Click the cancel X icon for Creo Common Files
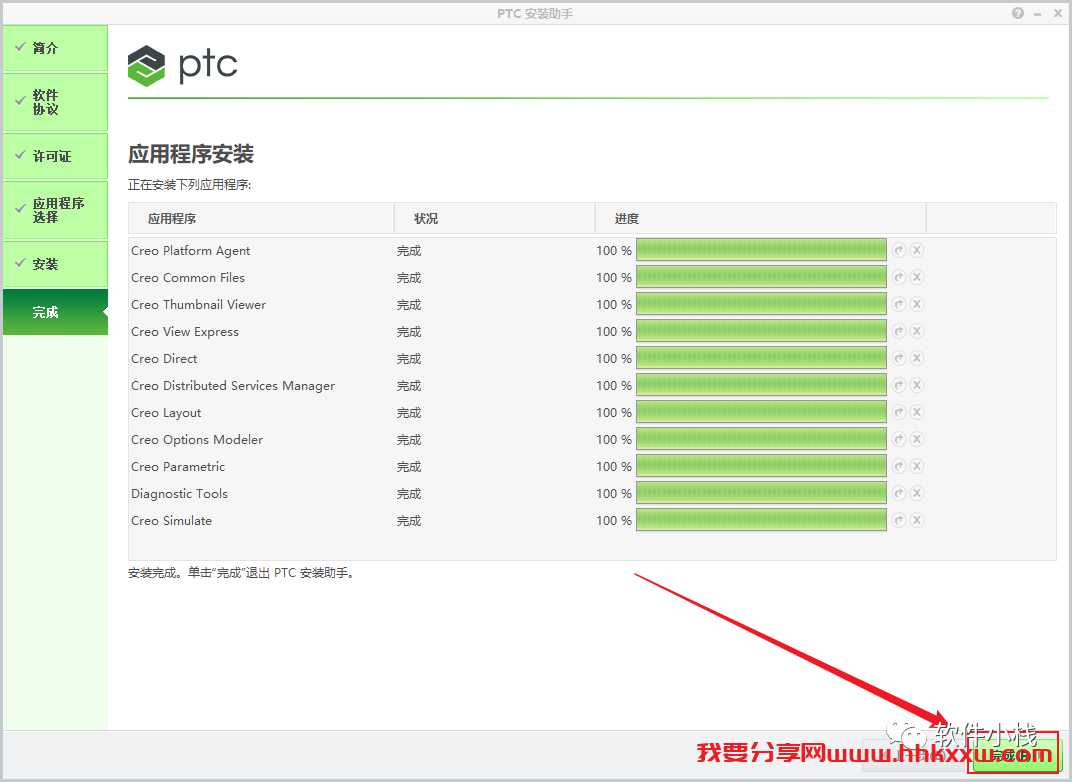The image size is (1072, 782). 917,277
